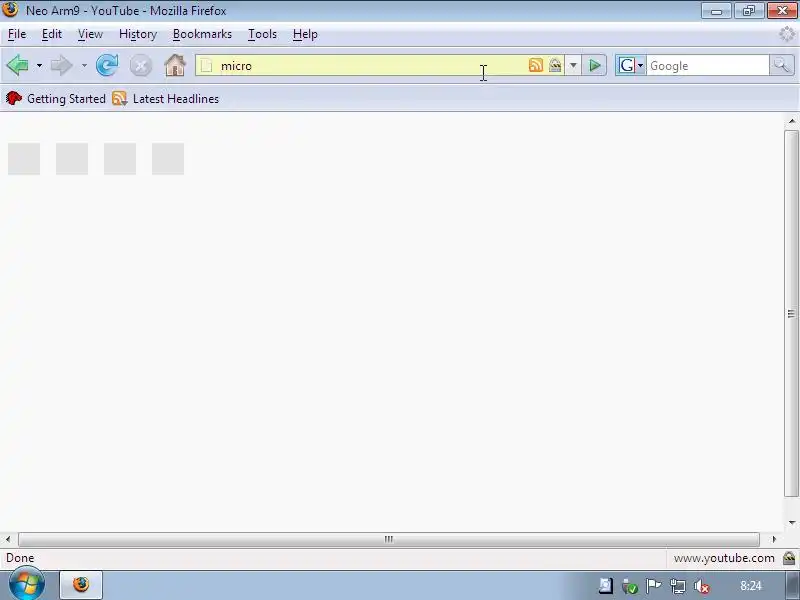Open the Windows Start menu orb

pyautogui.click(x=26, y=584)
